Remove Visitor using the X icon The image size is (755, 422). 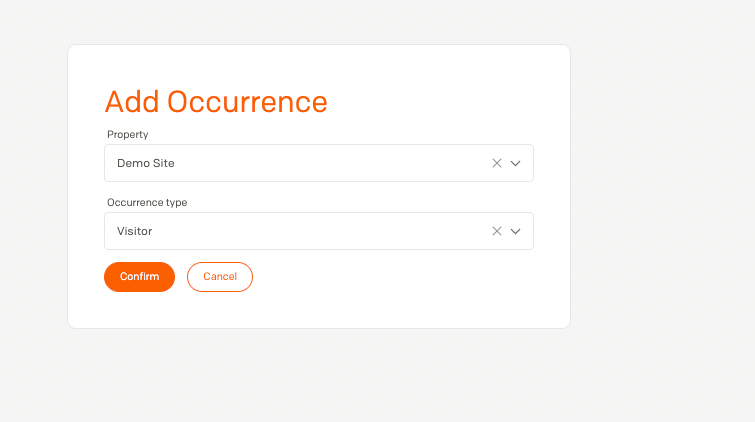[x=497, y=231]
